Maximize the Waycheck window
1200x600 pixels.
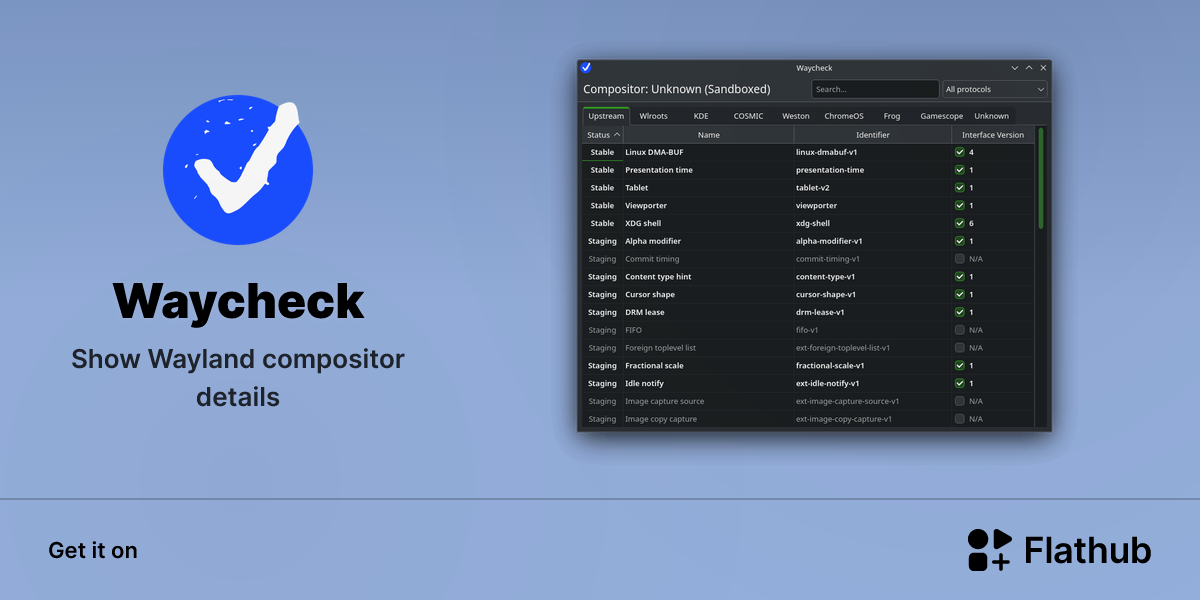(1029, 68)
